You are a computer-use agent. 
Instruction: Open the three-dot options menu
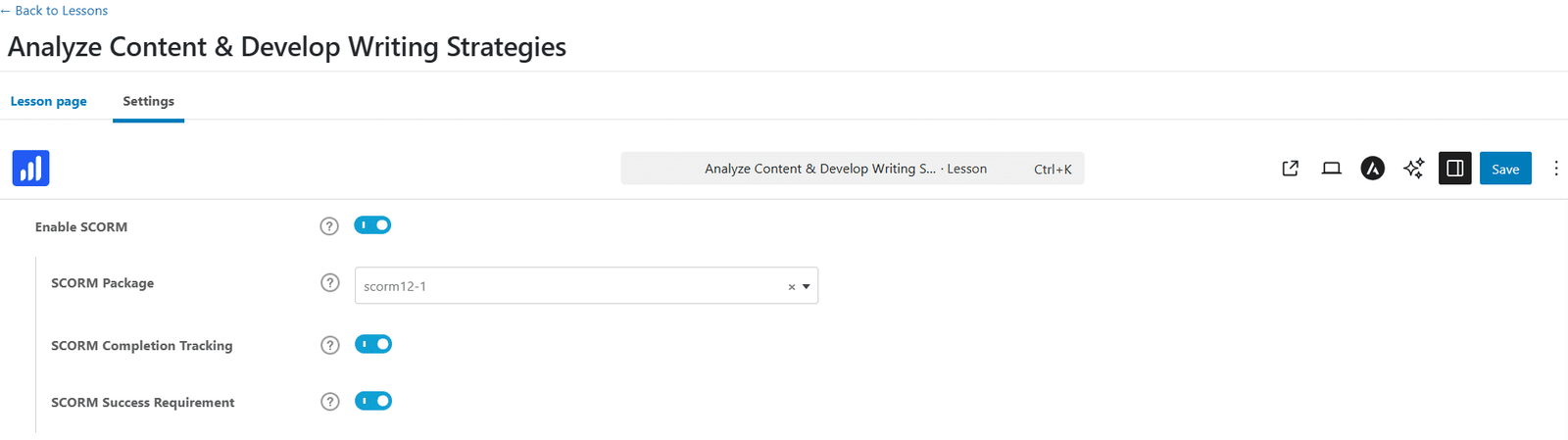click(1555, 169)
